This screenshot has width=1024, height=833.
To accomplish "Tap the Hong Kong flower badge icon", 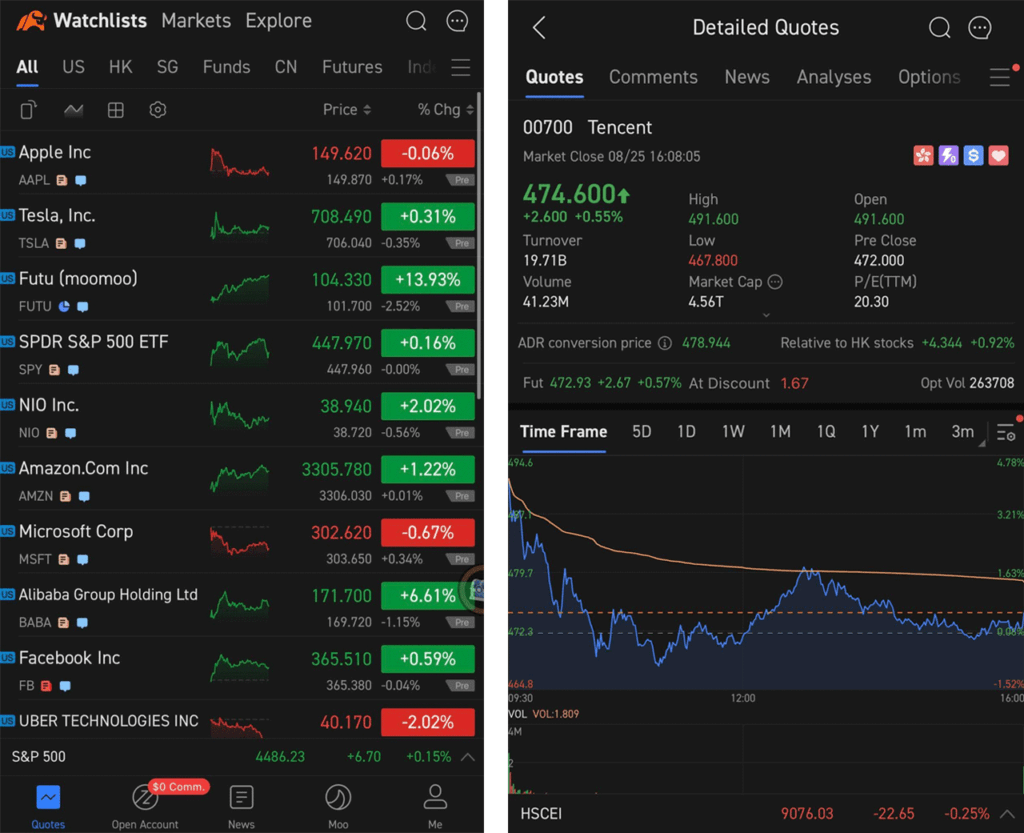I will [923, 155].
